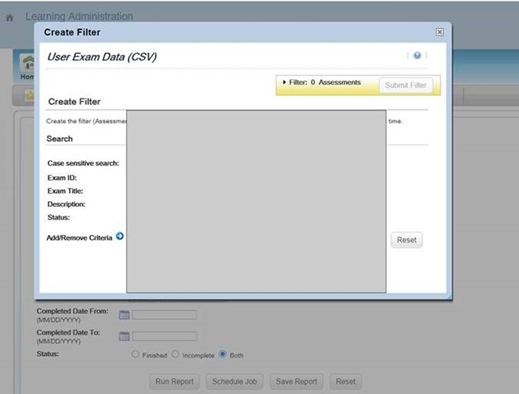This screenshot has width=519, height=394.
Task: Click the Add/Remove Criteria arrow icon
Action: pyautogui.click(x=120, y=236)
